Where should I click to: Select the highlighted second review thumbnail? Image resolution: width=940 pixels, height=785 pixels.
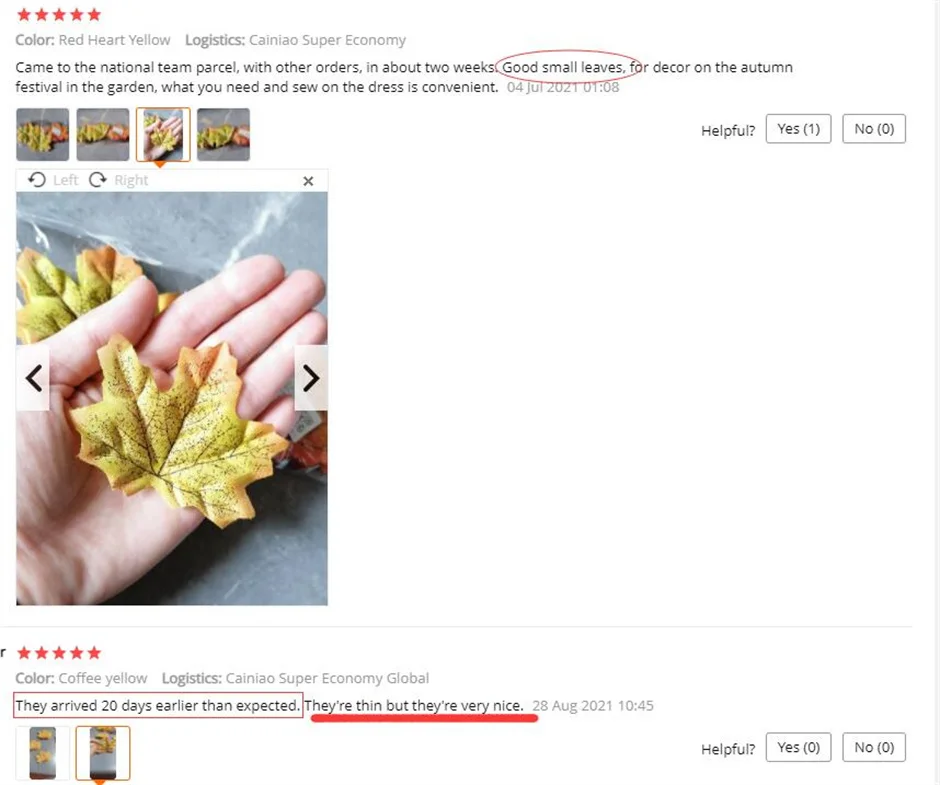(103, 753)
